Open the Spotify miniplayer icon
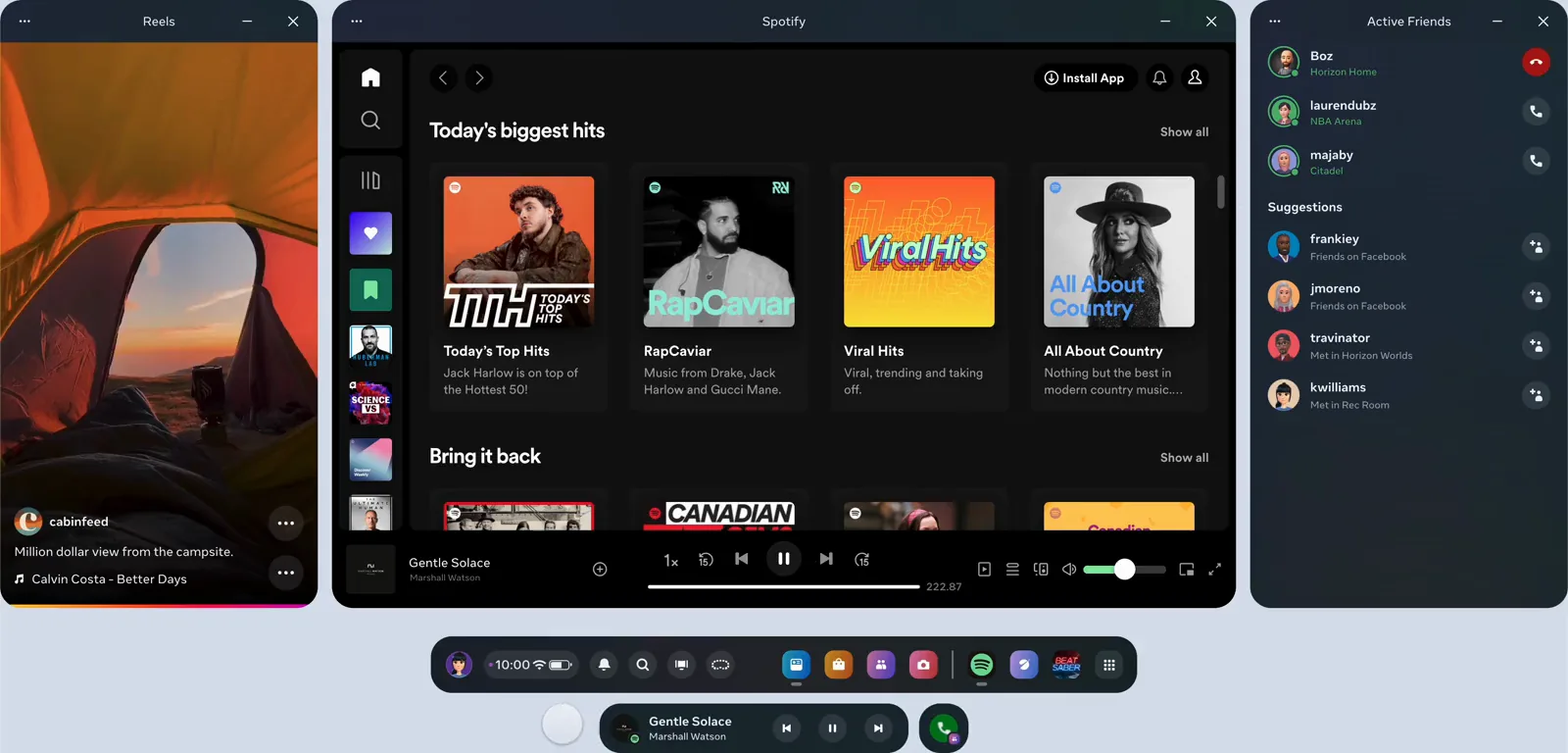The image size is (1568, 753). click(x=1186, y=569)
